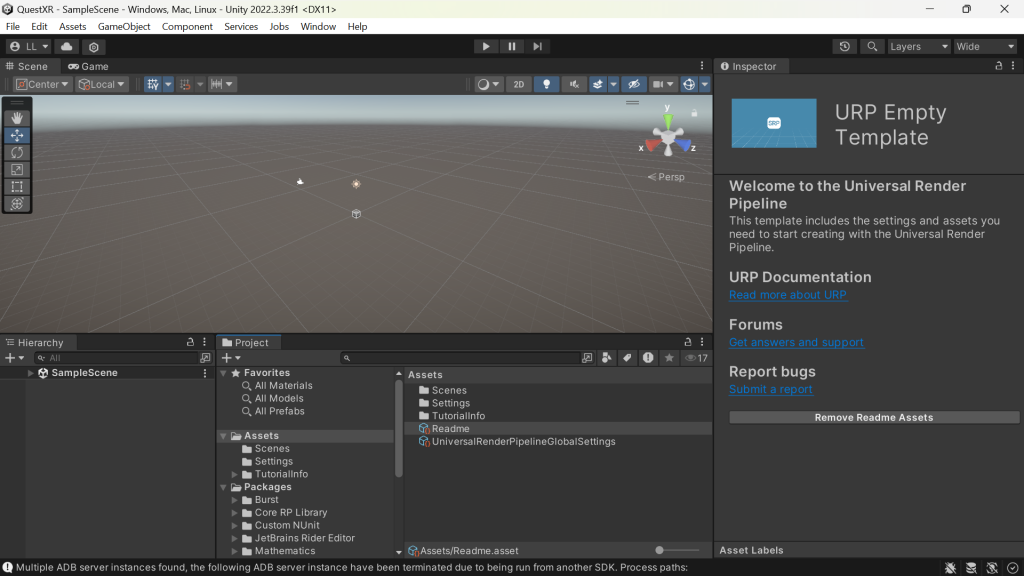Image resolution: width=1024 pixels, height=576 pixels.
Task: Toggle scene lighting on or off
Action: (x=547, y=84)
